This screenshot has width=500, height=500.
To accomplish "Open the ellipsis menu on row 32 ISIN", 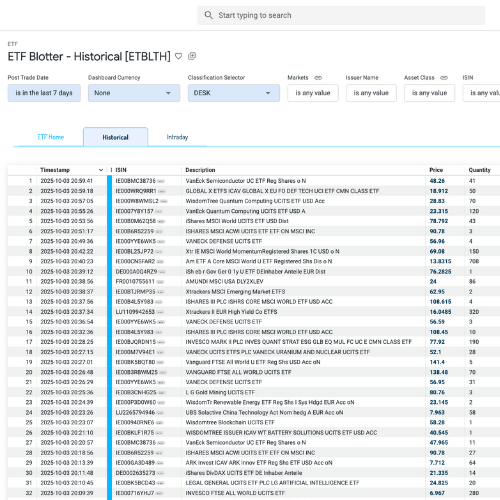I will 159,493.
